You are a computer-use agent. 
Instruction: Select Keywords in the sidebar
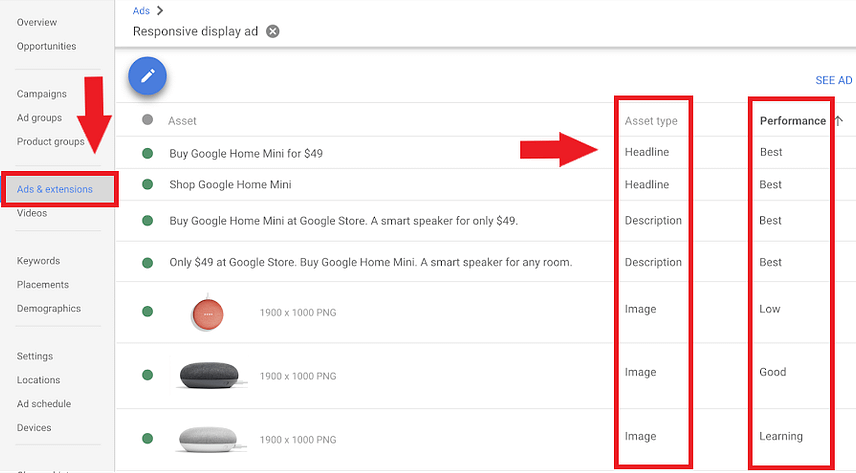click(x=38, y=261)
